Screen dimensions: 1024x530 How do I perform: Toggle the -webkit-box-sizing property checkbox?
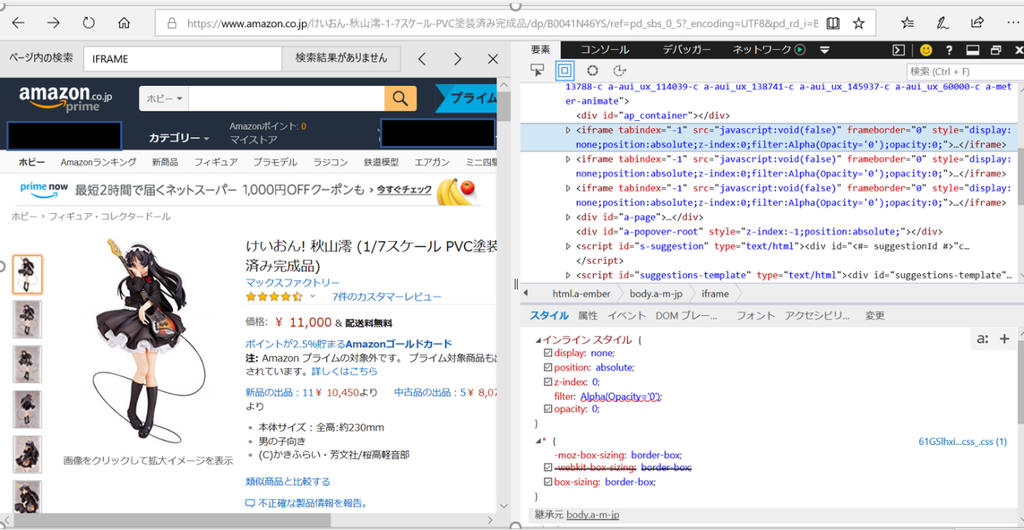coord(548,468)
